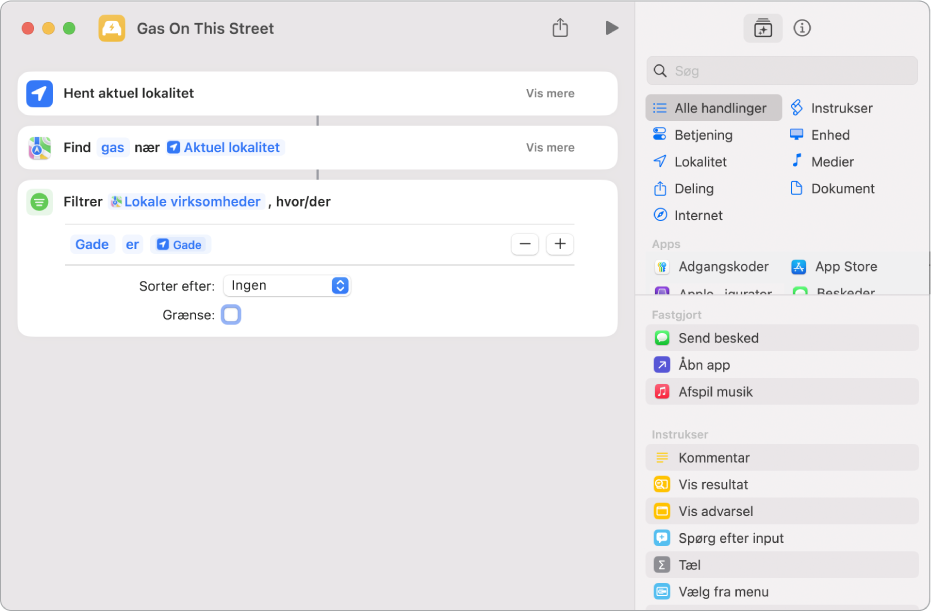The height and width of the screenshot is (612, 931).
Task: Click search magnifier icon in Søg field
Action: click(x=660, y=71)
